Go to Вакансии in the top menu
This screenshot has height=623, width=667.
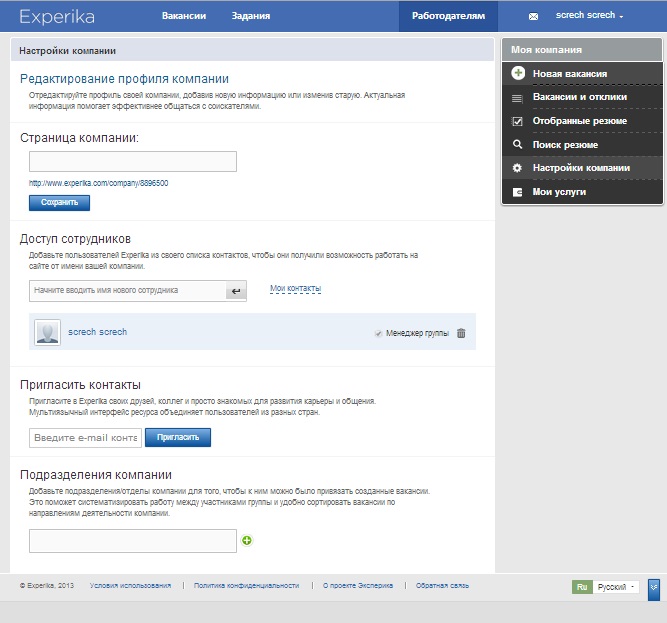pos(183,16)
